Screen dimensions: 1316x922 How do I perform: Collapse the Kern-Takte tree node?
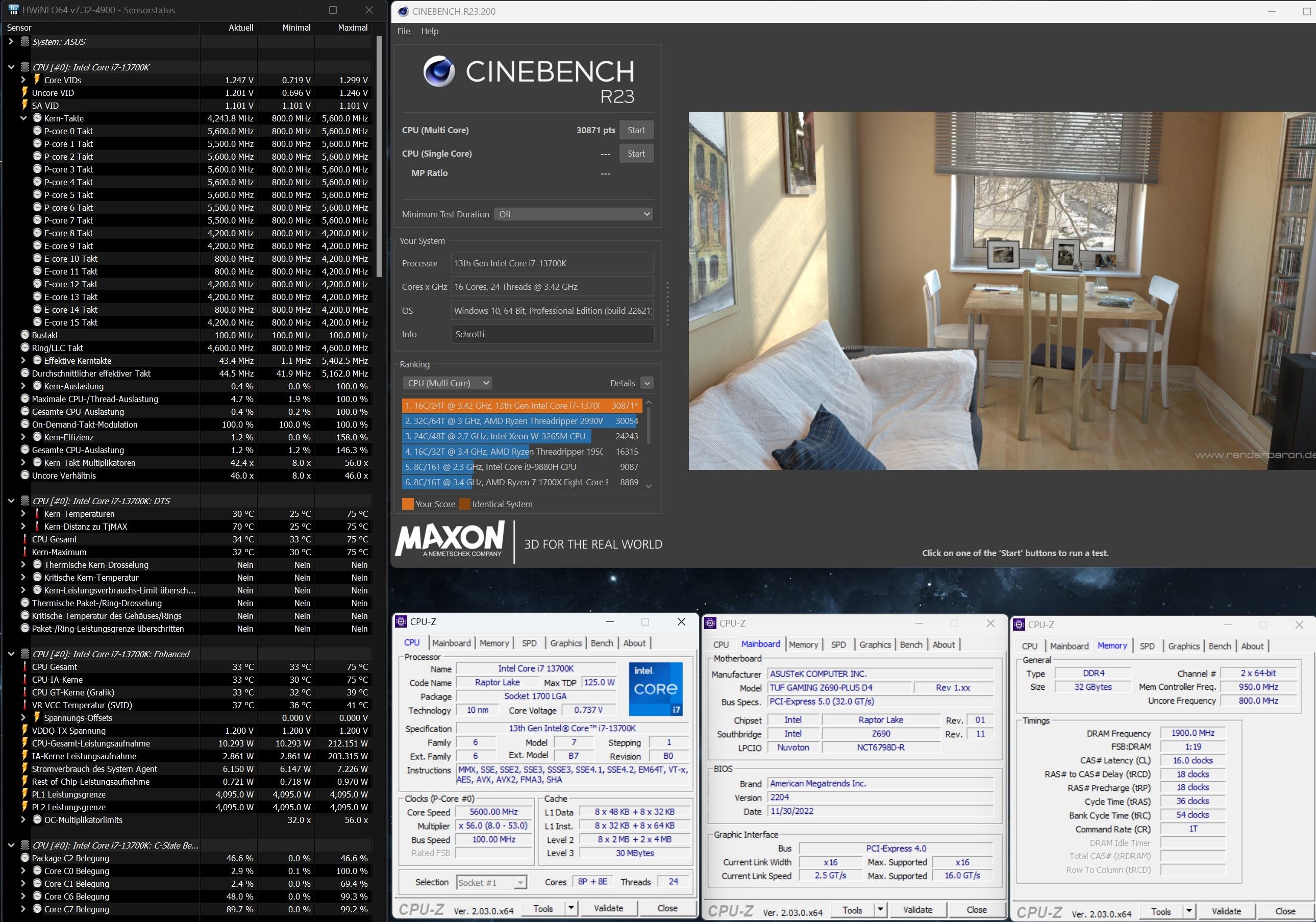(x=23, y=118)
